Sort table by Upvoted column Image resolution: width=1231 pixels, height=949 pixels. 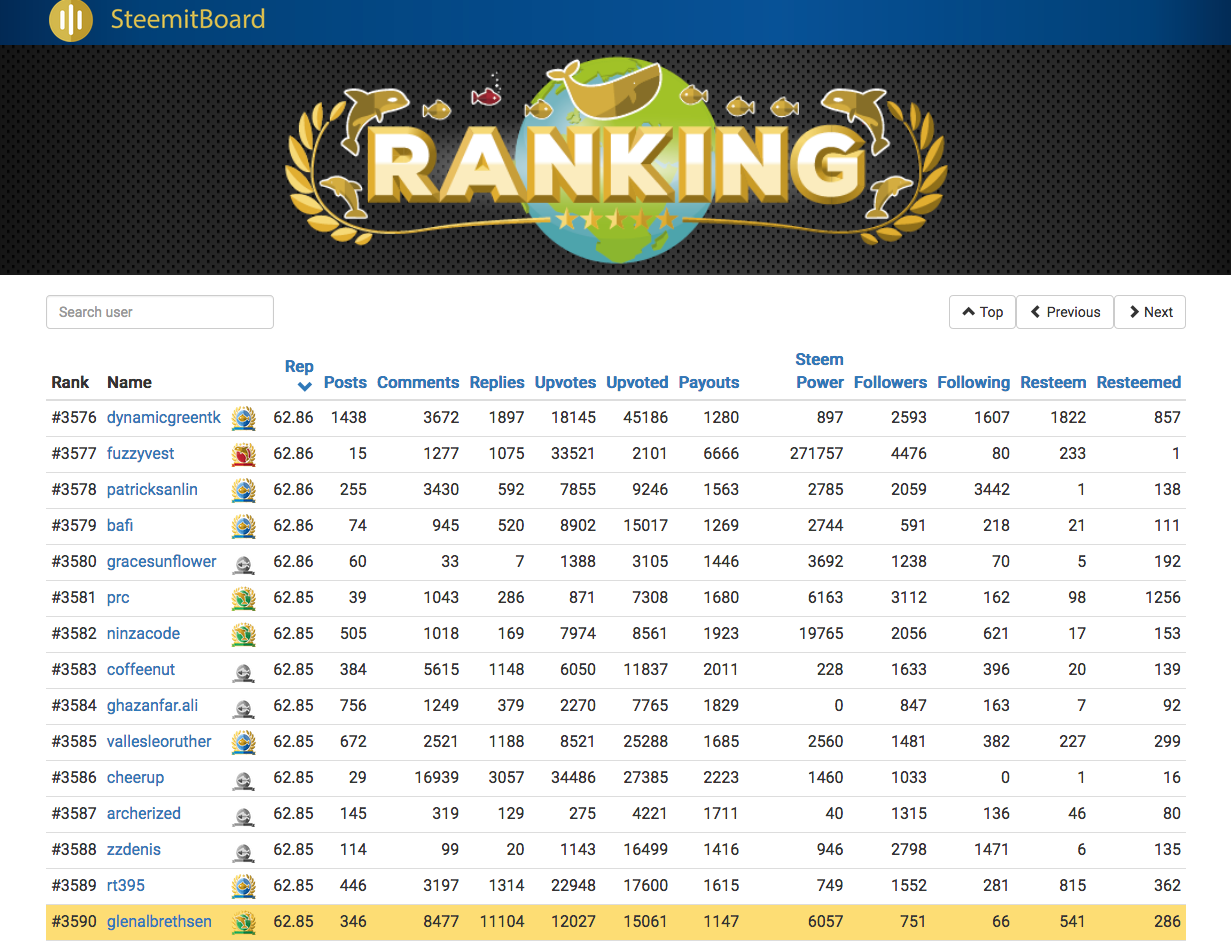(637, 382)
